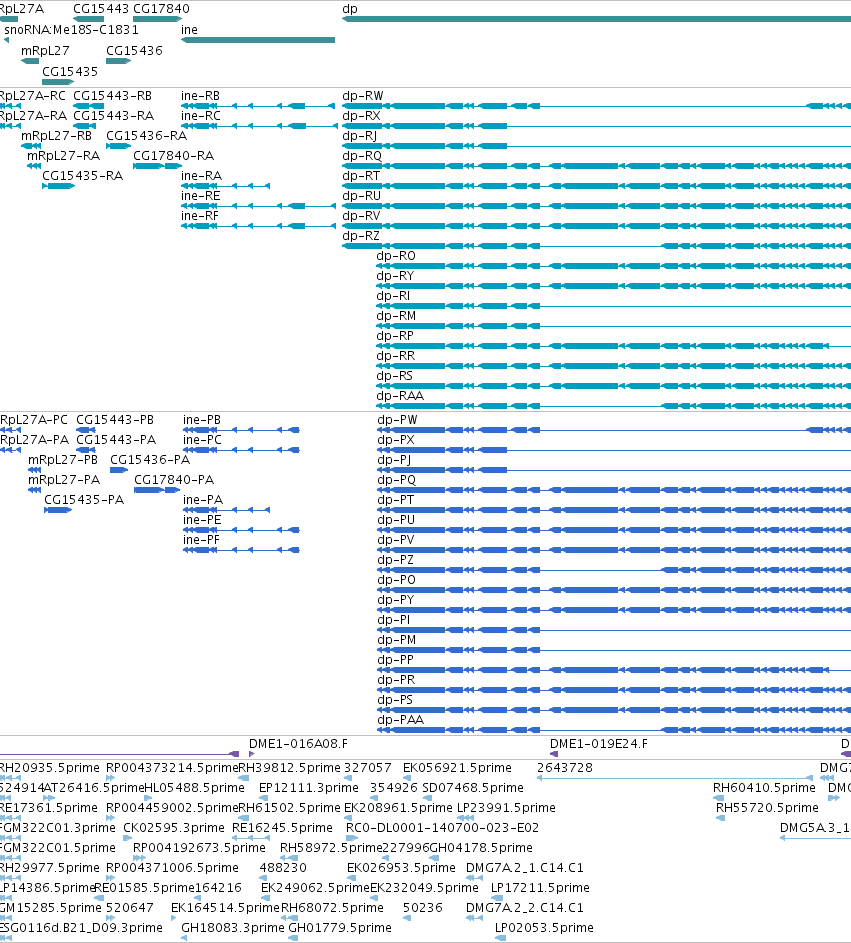Select protein ine-PF
The width and height of the screenshot is (851, 943).
point(241,550)
